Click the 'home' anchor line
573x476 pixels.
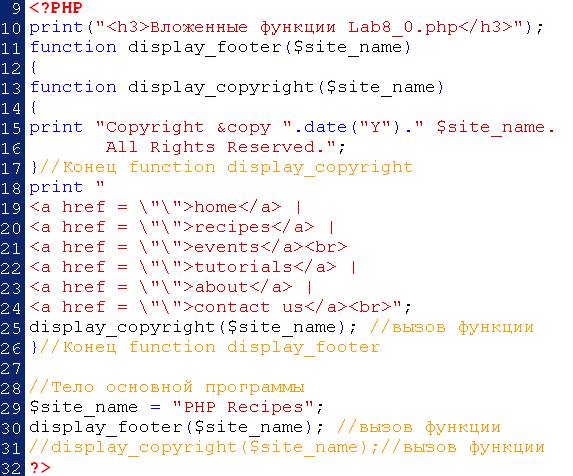[166, 207]
